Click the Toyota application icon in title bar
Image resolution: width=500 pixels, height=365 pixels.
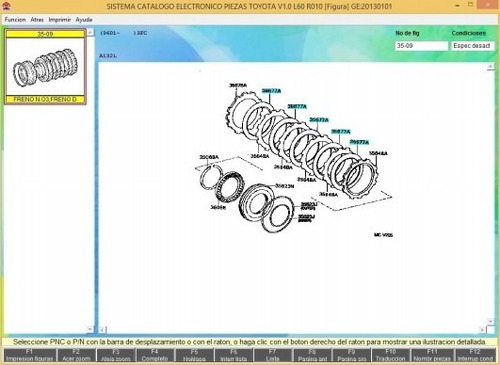pos(6,6)
